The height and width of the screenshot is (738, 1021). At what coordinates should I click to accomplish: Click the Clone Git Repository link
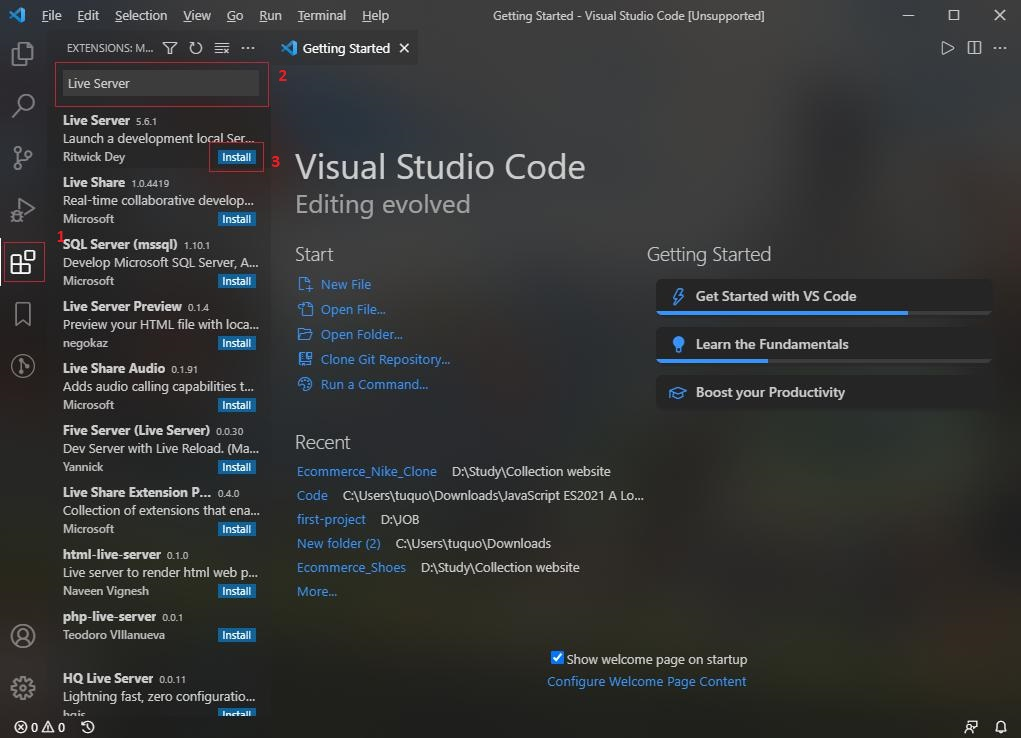click(x=385, y=359)
